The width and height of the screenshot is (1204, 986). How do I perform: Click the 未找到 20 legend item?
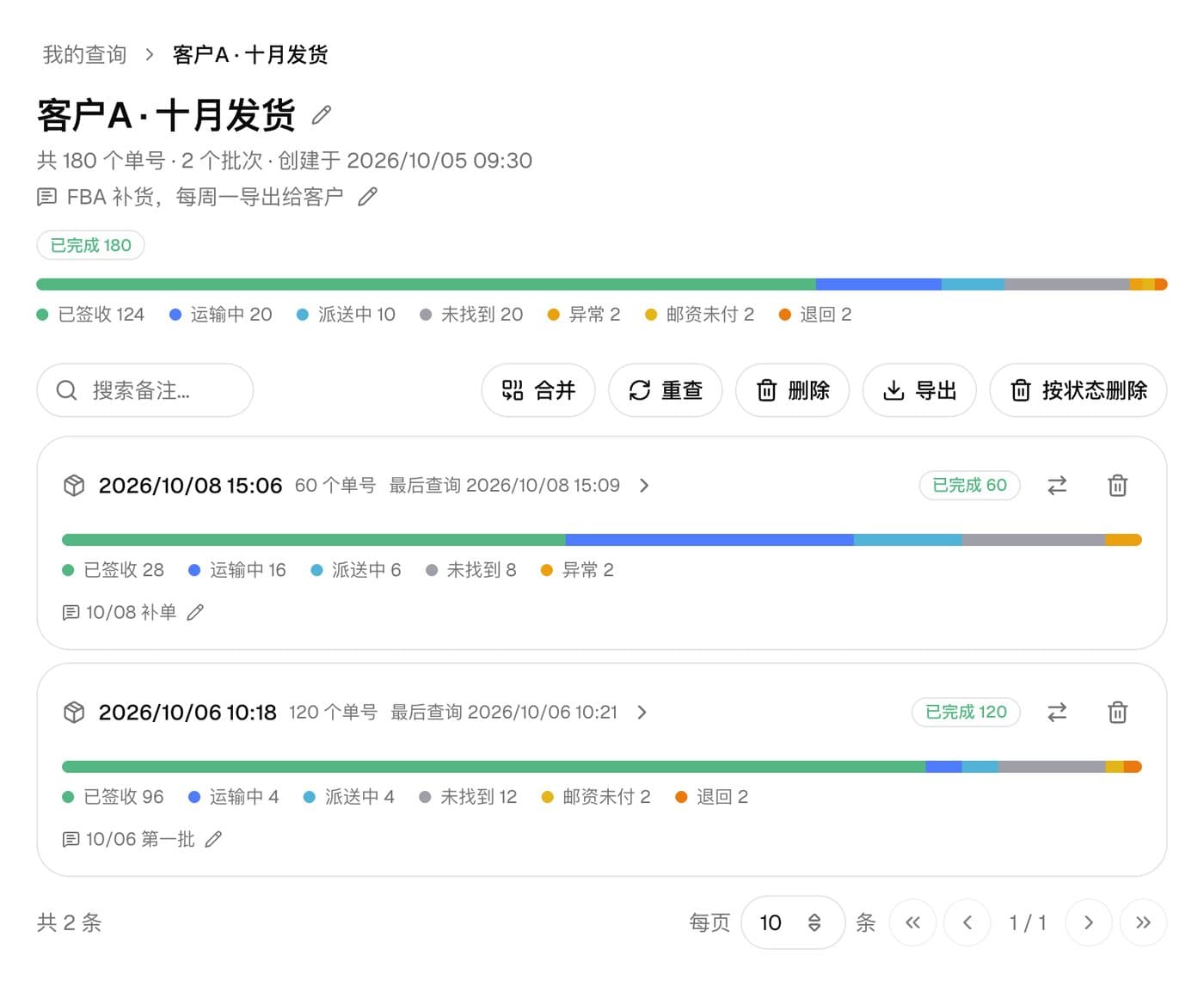471,315
